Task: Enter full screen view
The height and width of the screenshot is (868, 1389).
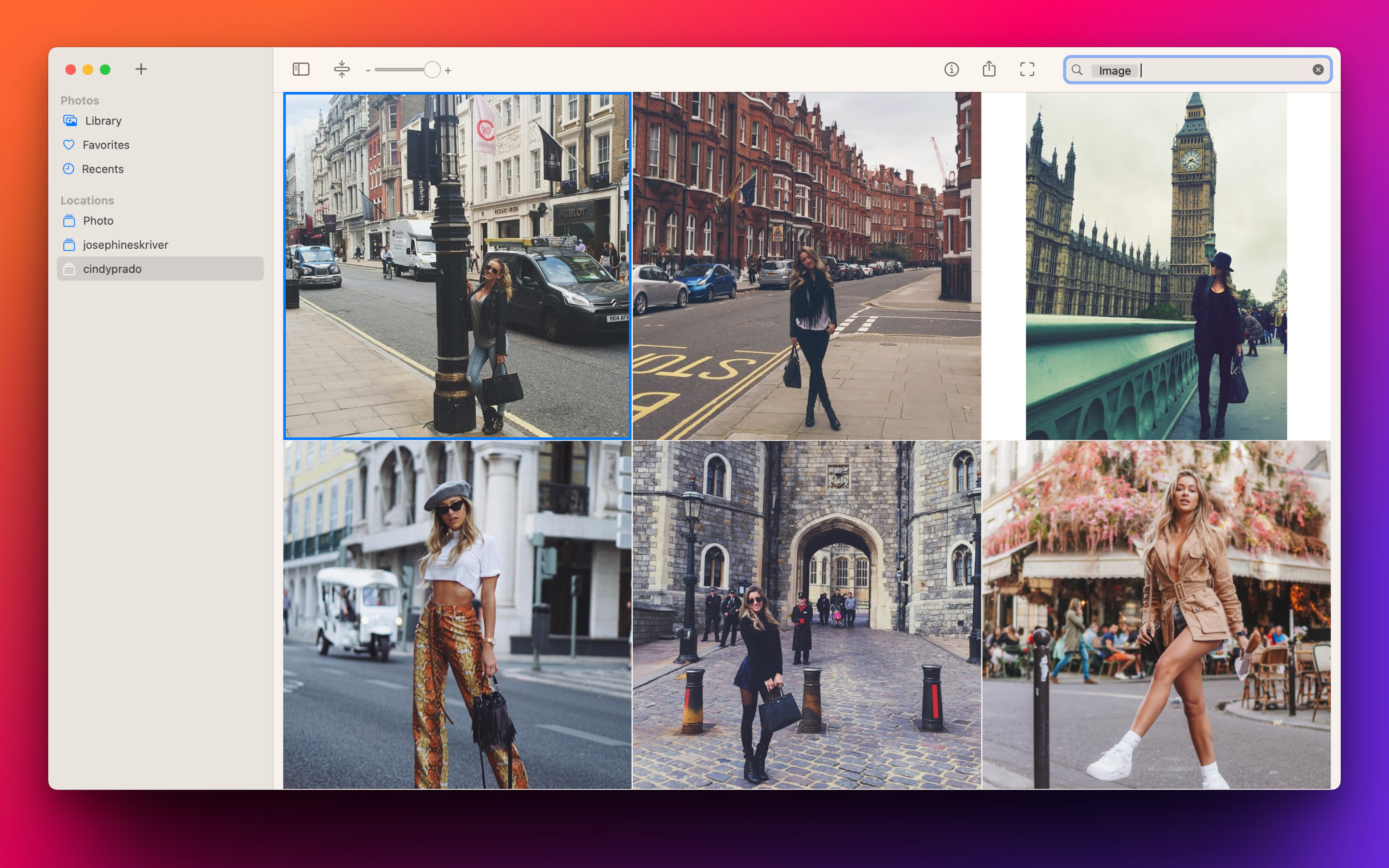Action: tap(1027, 69)
